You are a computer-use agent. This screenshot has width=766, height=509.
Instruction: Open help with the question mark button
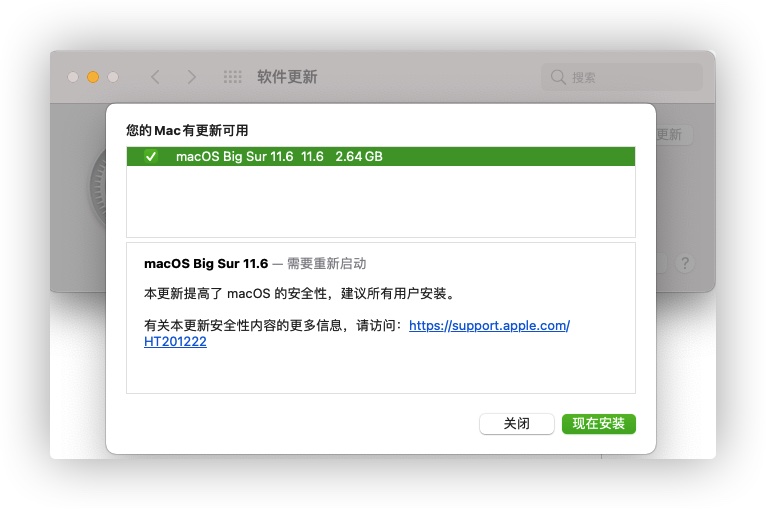tap(685, 263)
